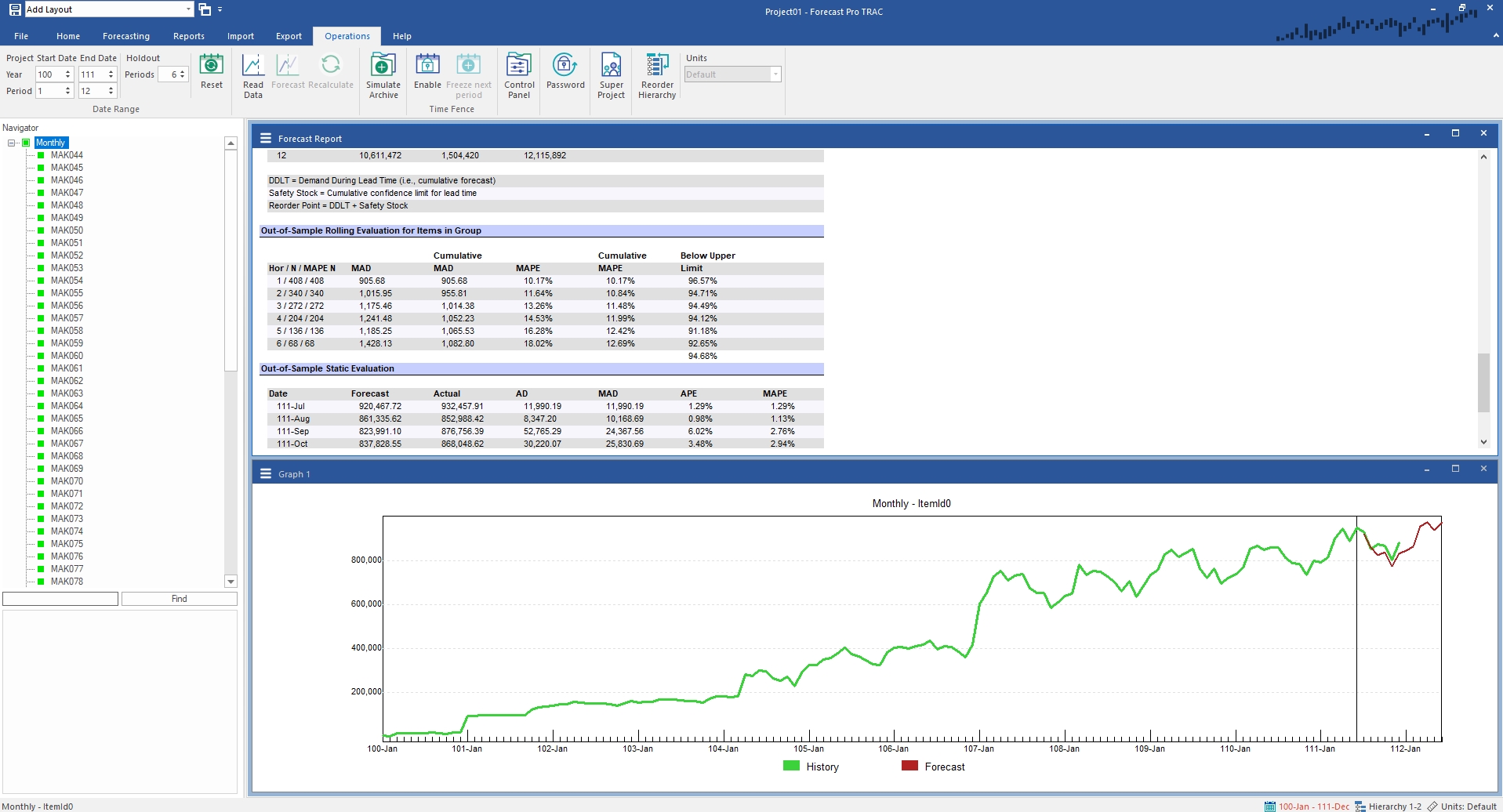Open quick access toolbar customize arrow

tap(220, 9)
